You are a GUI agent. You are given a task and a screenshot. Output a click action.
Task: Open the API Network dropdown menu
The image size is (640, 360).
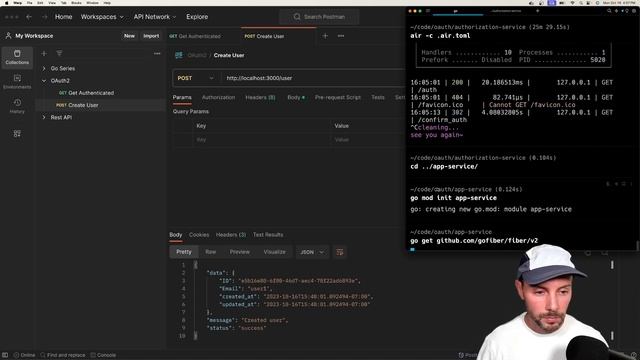point(155,17)
